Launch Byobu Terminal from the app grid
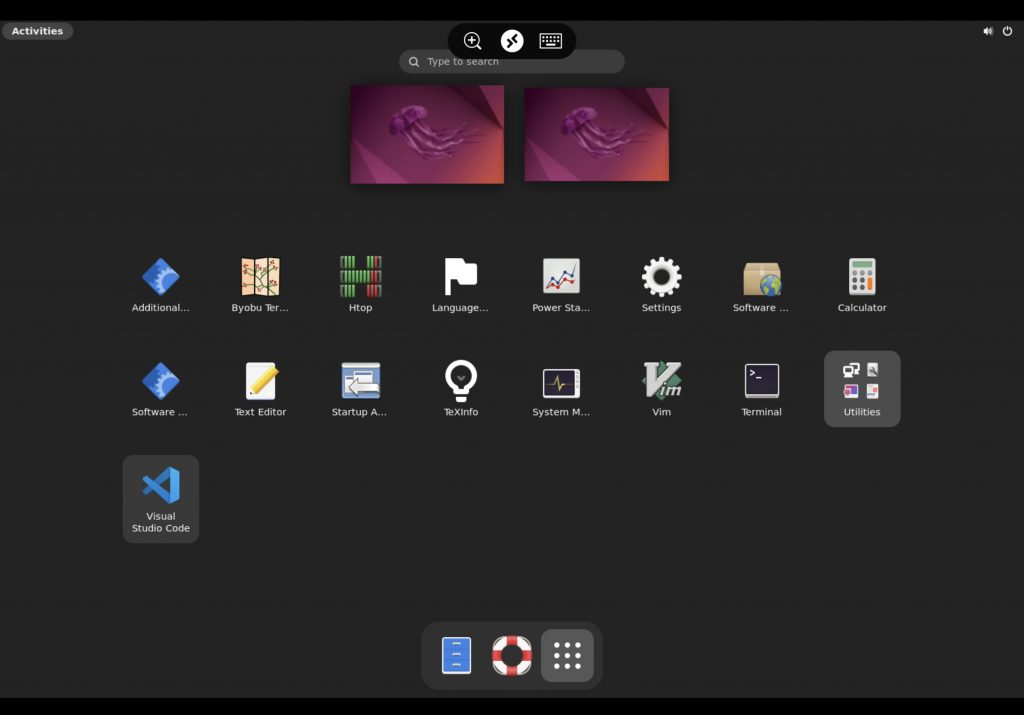This screenshot has height=715, width=1024. tap(260, 277)
